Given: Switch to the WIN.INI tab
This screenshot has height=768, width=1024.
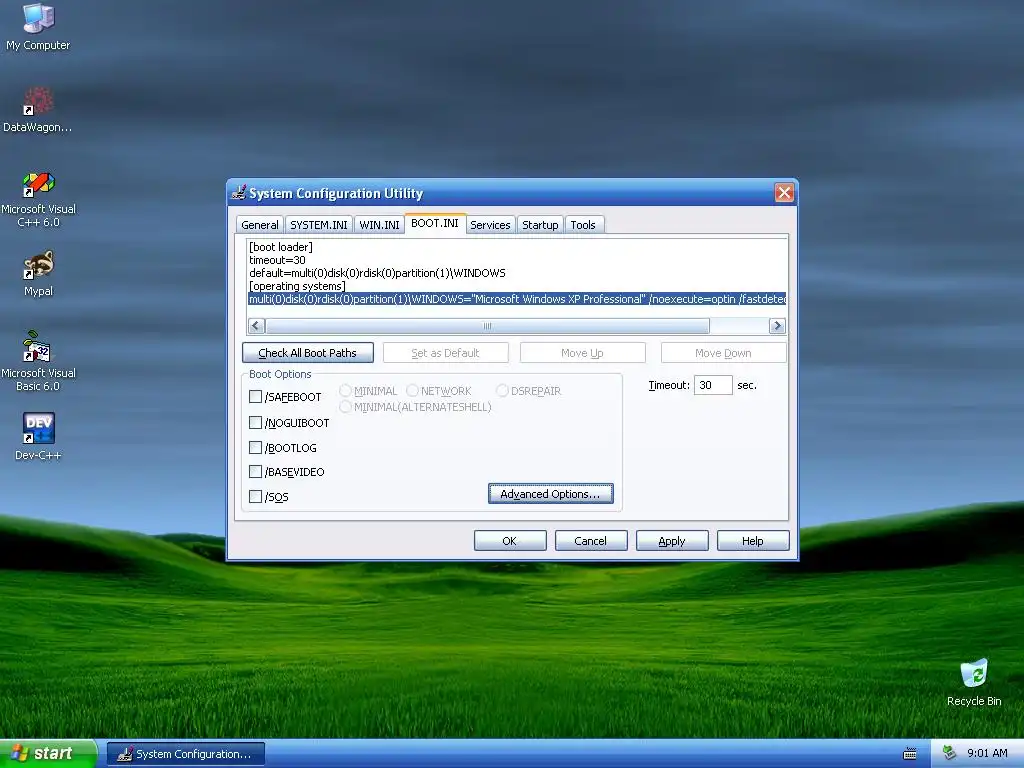Looking at the screenshot, I should 379,225.
